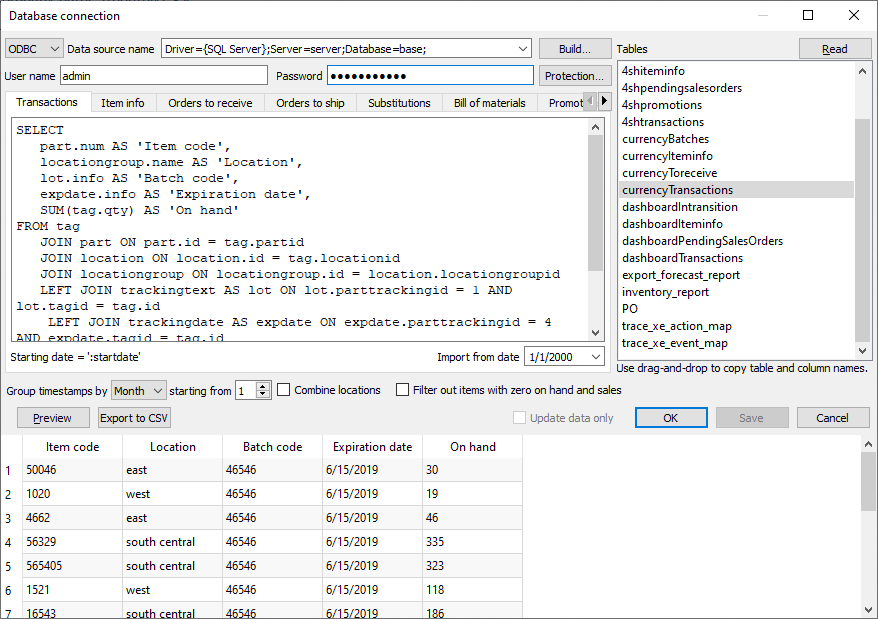Click the User name input field
Viewport: 878px width, 619px height.
[x=163, y=76]
